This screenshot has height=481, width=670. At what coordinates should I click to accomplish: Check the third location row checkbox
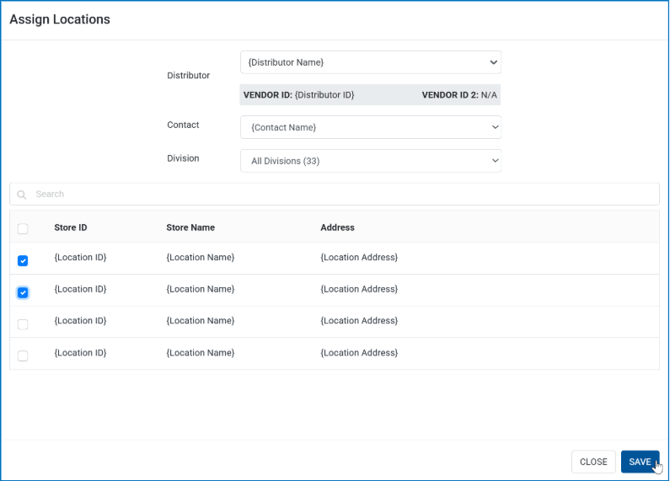(23, 324)
